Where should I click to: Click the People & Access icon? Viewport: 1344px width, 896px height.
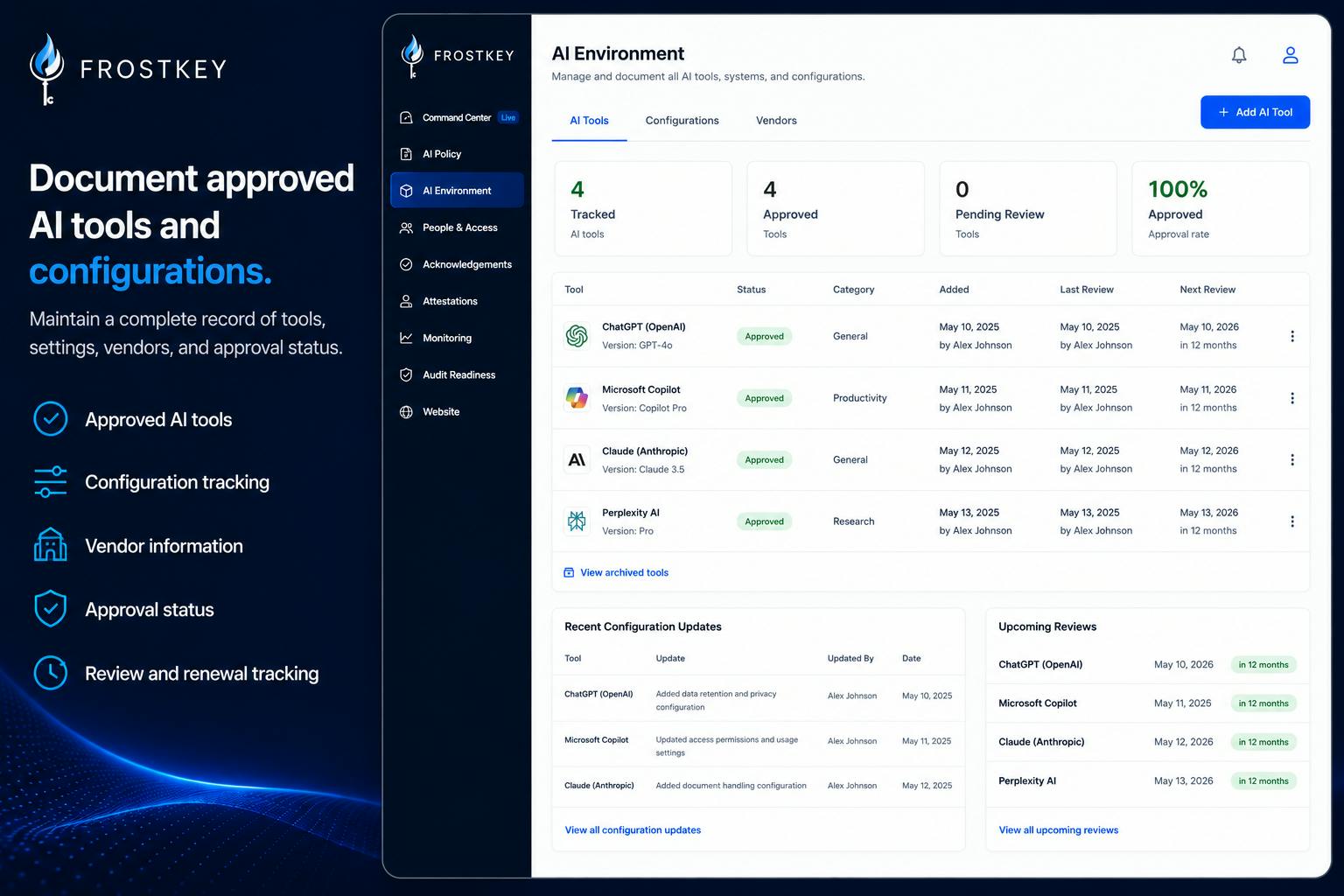tap(406, 227)
